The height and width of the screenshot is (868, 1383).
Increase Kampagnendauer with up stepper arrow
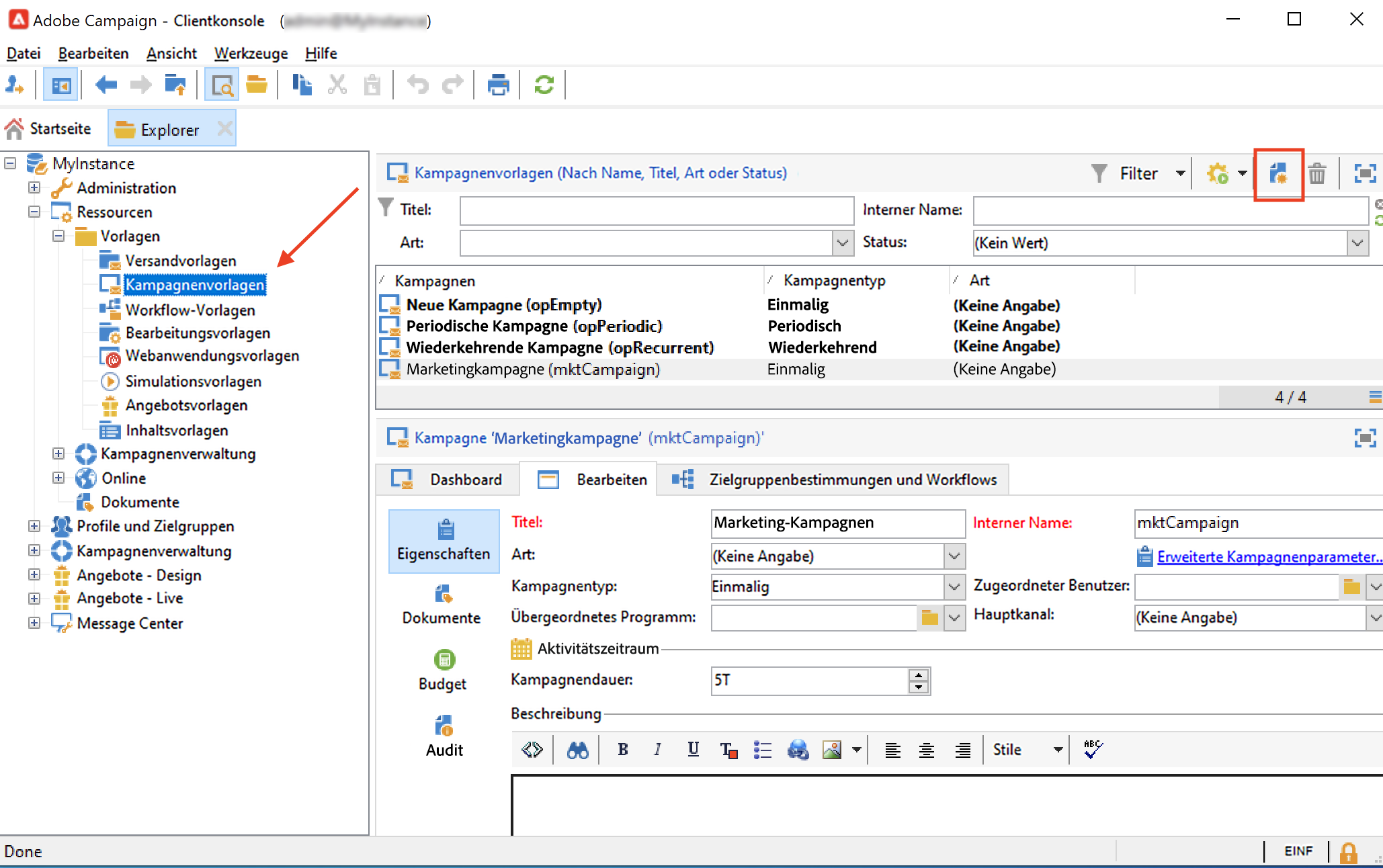tap(919, 675)
